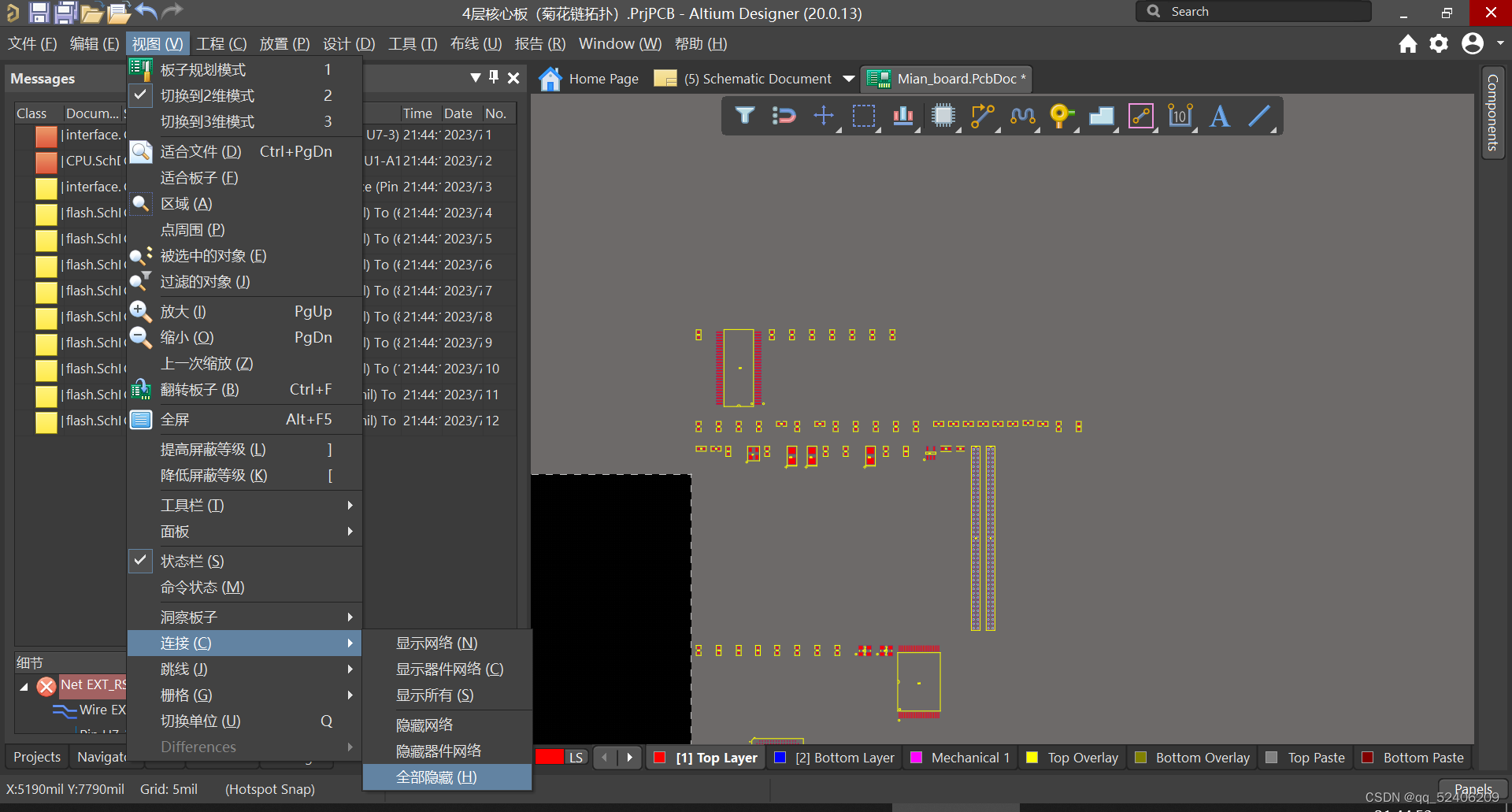Open the 文件 (F) menu
Image resolution: width=1512 pixels, height=812 pixels.
(x=32, y=43)
